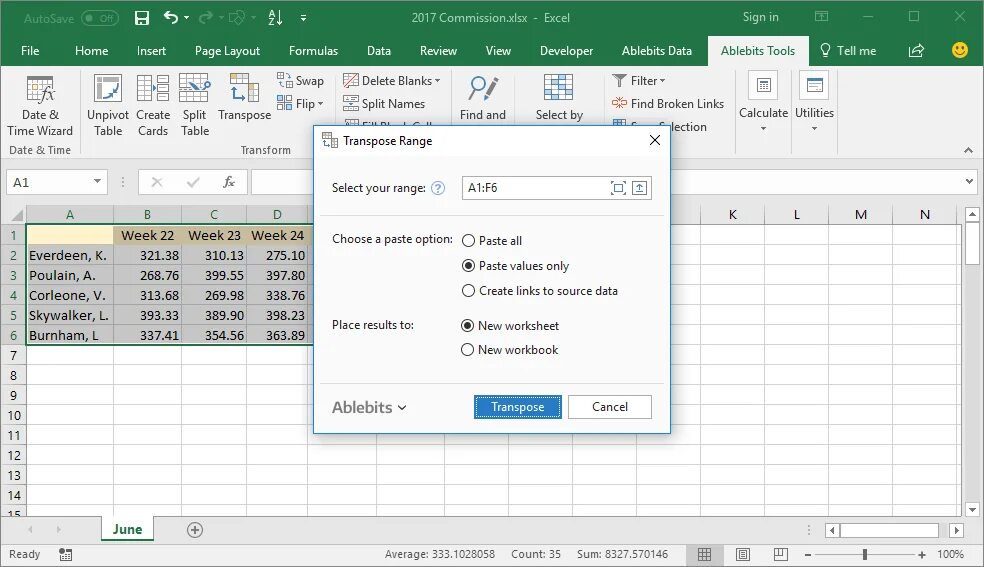This screenshot has width=984, height=567.
Task: Open the Select by Value tool
Action: (559, 97)
